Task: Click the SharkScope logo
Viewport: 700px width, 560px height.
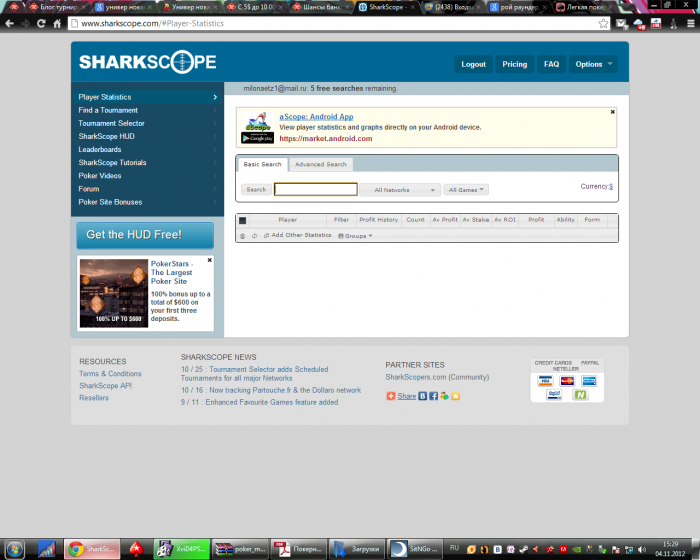Action: 147,62
